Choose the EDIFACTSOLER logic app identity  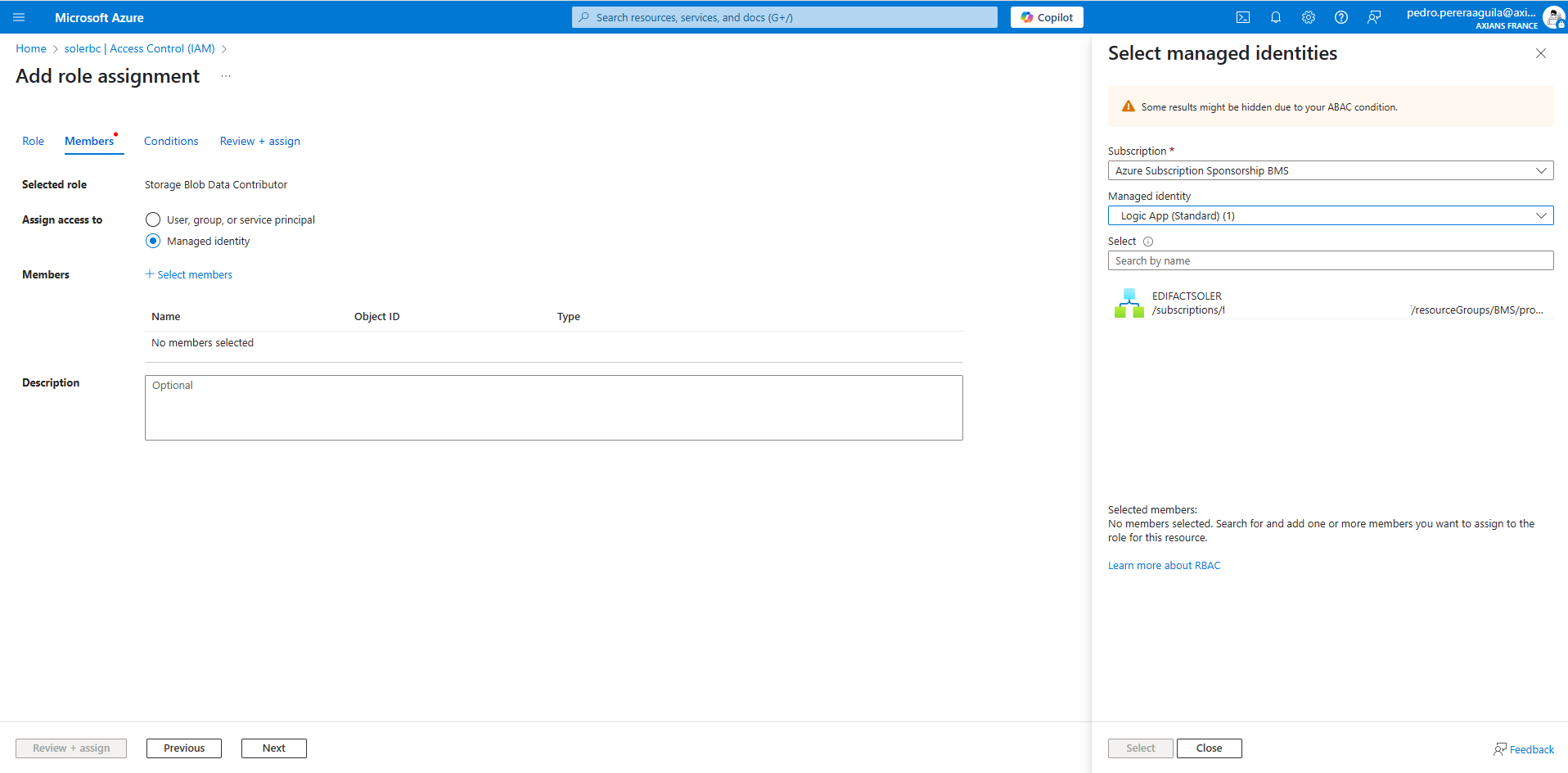click(x=1187, y=303)
